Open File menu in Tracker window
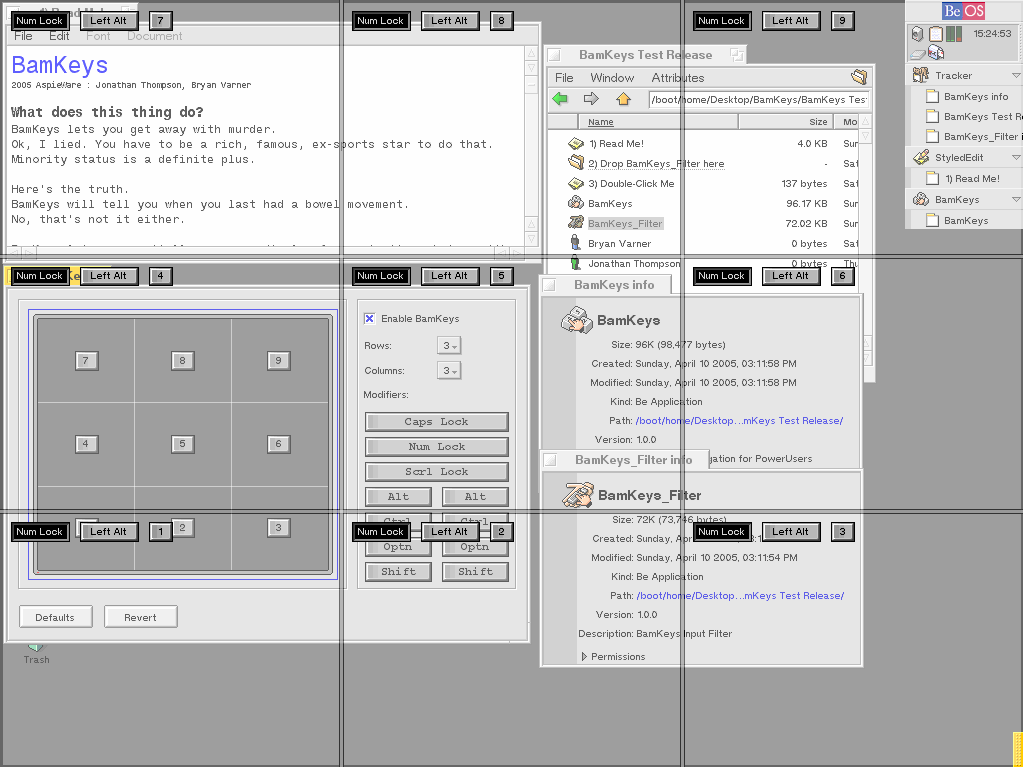Viewport: 1024px width, 768px height. click(x=564, y=78)
